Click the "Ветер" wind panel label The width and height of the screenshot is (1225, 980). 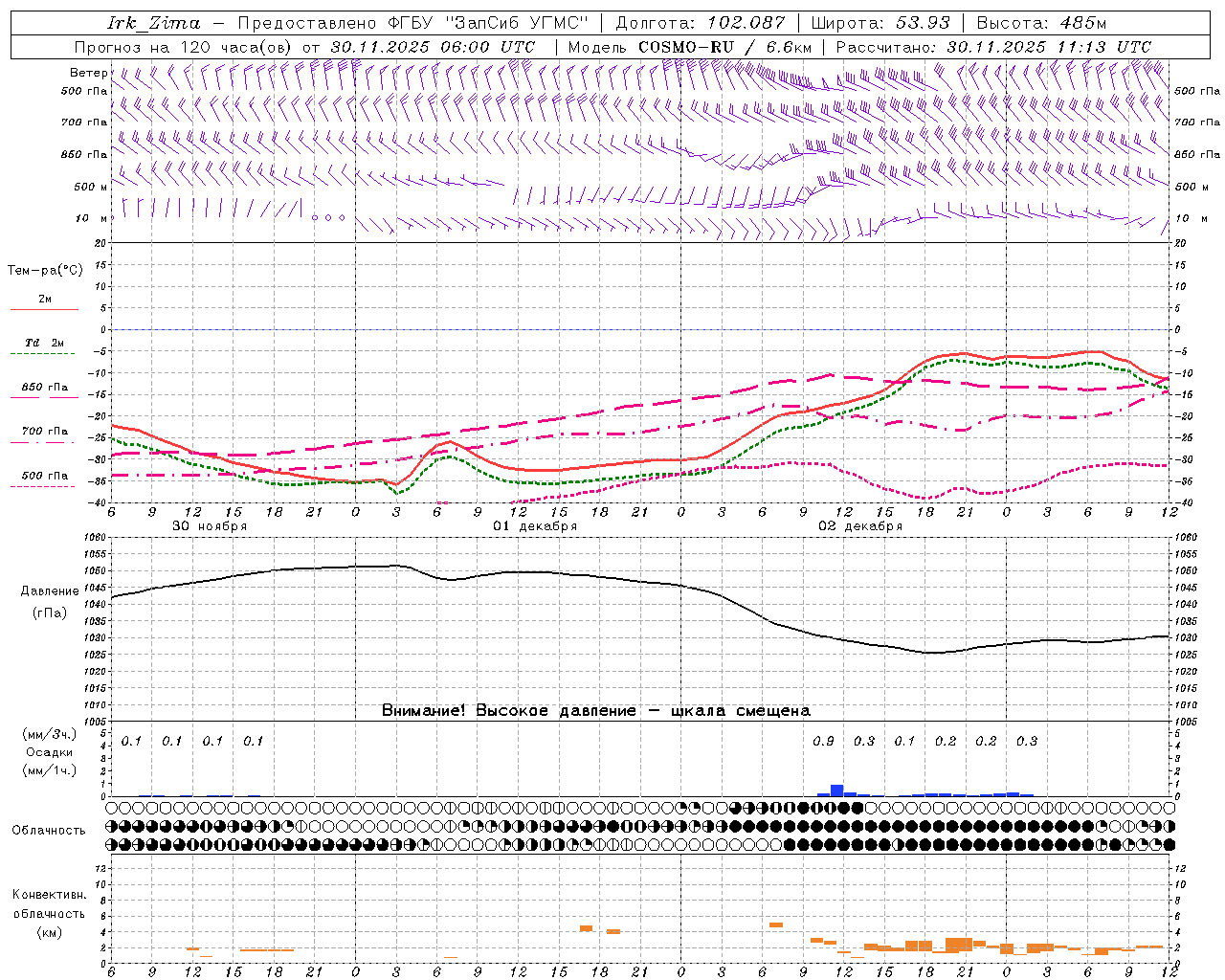88,73
